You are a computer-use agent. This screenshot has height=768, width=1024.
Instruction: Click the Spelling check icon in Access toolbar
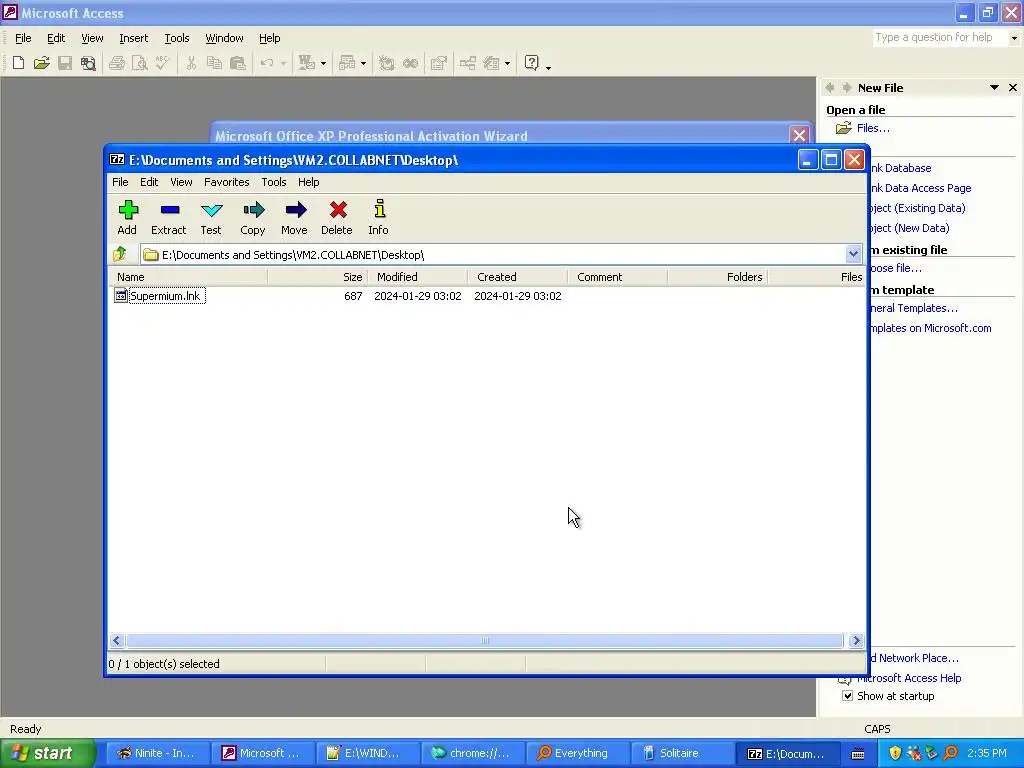click(163, 63)
